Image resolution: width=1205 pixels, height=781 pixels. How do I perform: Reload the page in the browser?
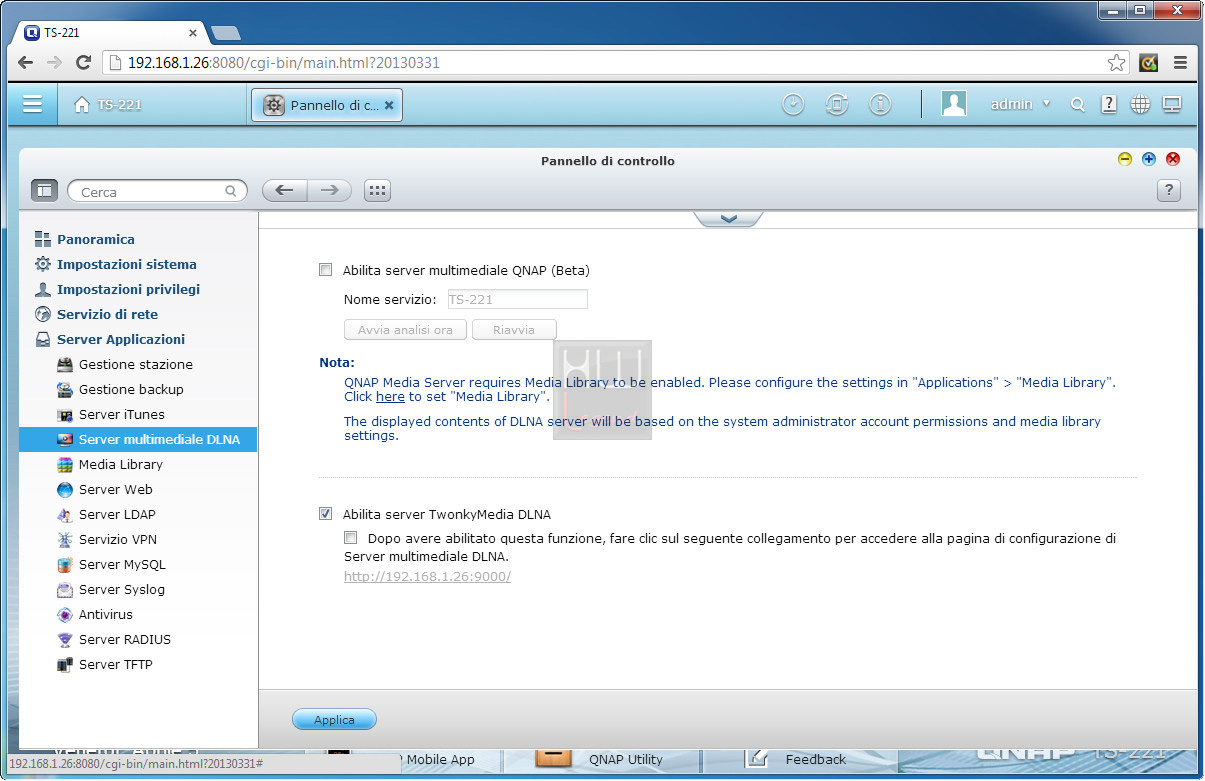(84, 62)
